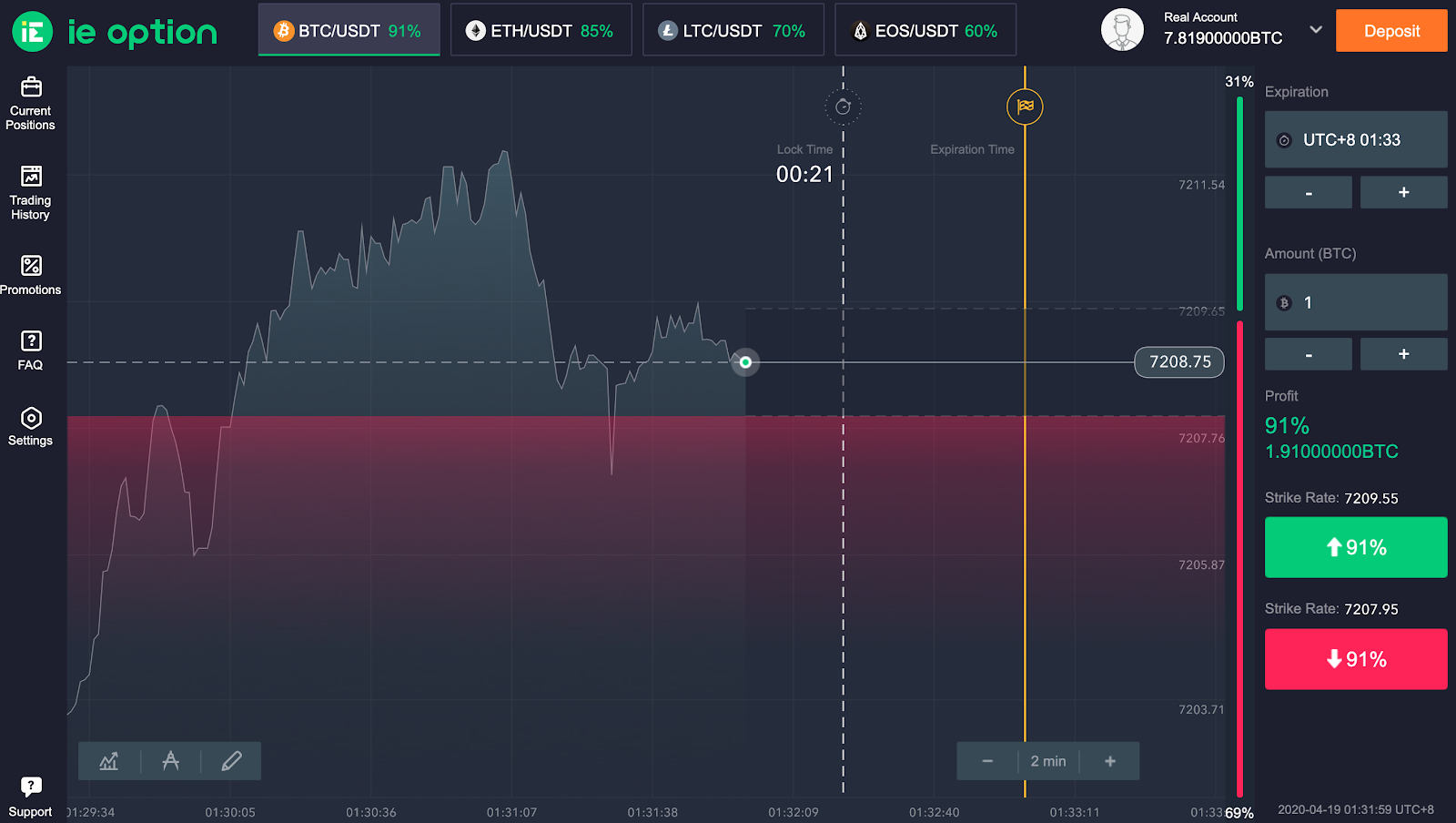The image size is (1456, 823).
Task: Open the chart indicators tool
Action: point(109,761)
